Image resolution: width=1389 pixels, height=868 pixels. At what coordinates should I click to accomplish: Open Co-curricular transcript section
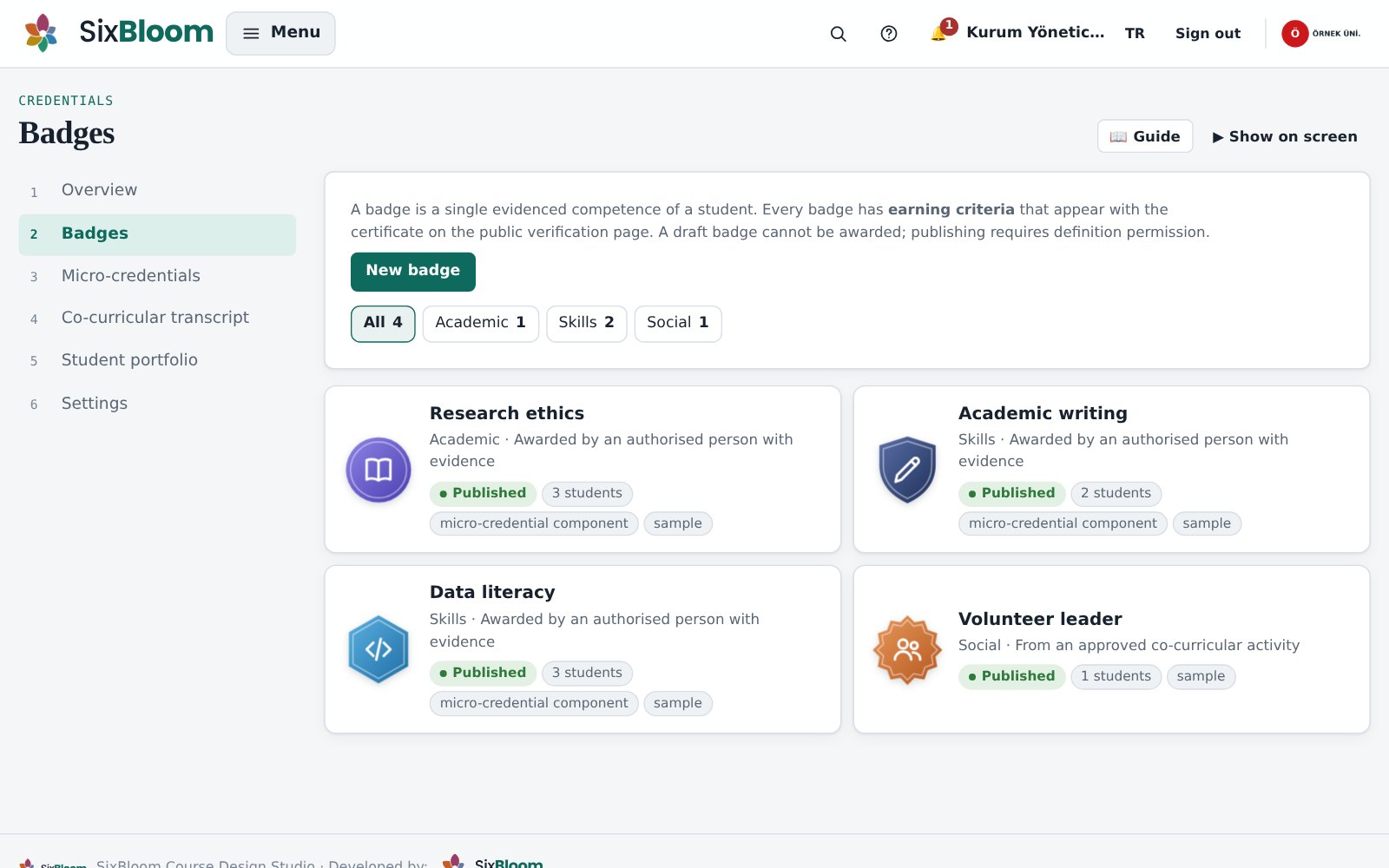click(x=157, y=318)
